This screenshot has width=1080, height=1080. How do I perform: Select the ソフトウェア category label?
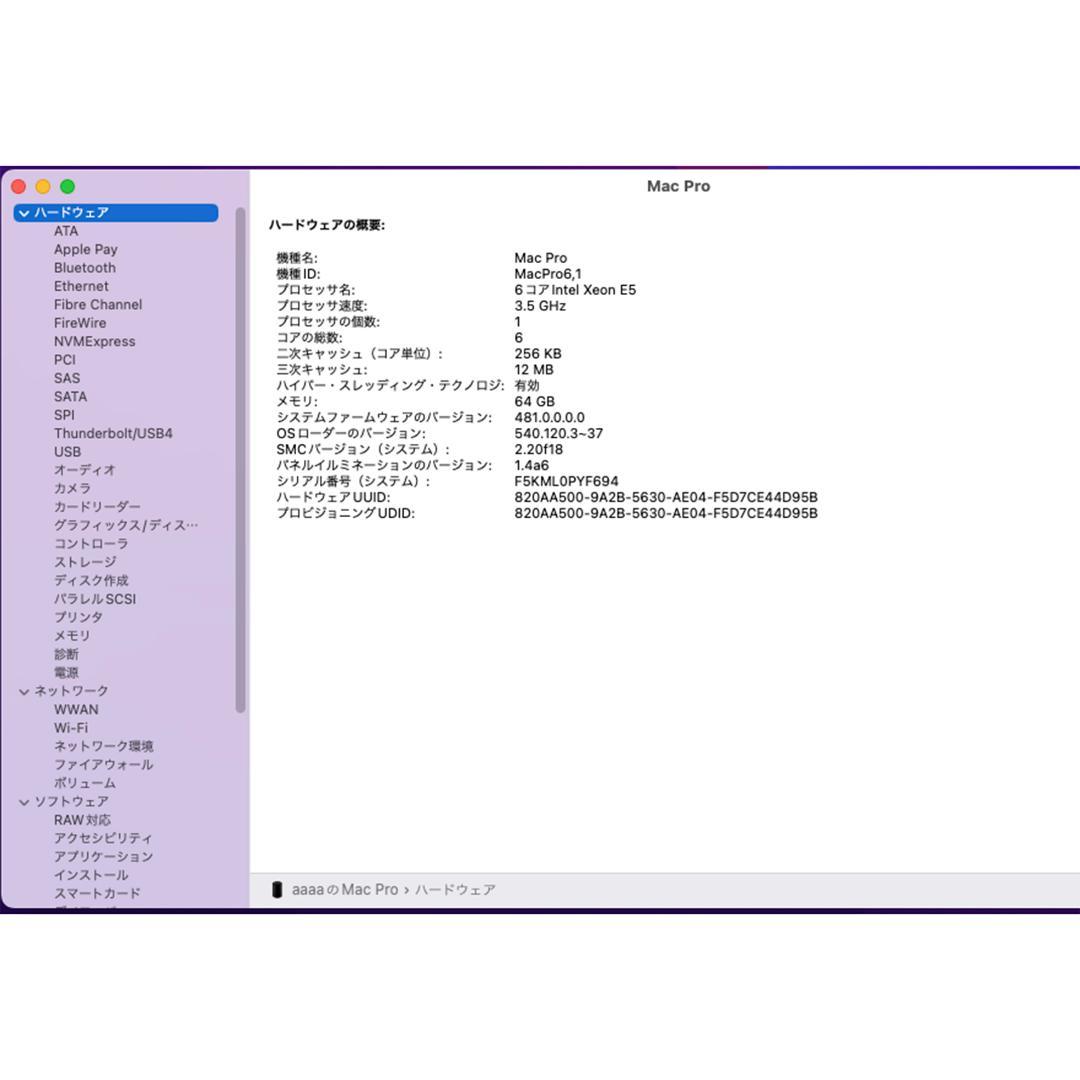point(72,802)
